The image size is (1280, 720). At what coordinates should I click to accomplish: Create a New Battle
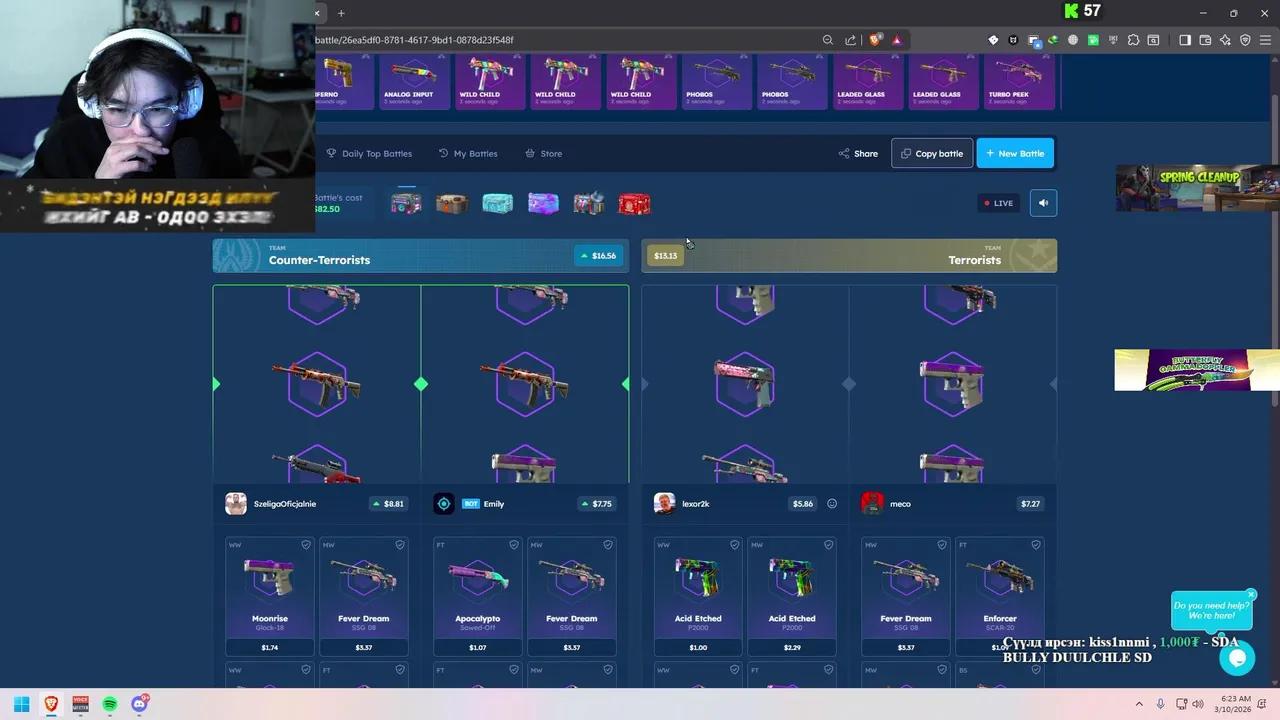coord(1015,153)
